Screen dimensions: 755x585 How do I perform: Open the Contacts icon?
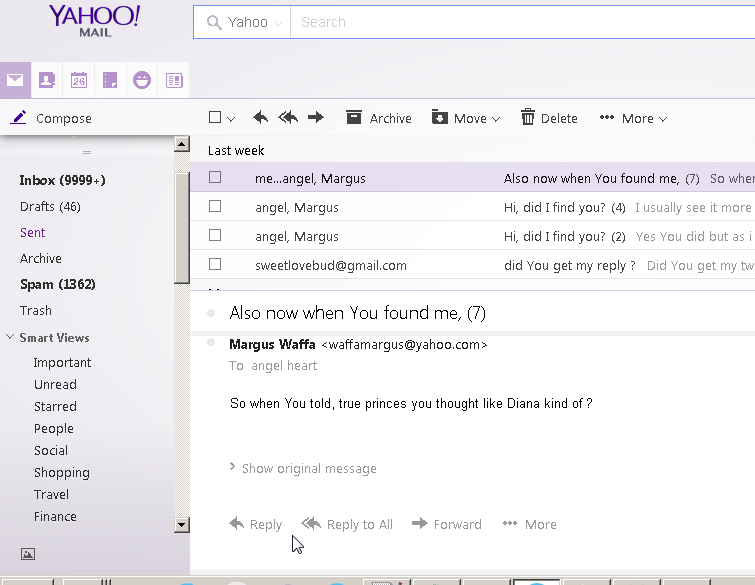pos(47,80)
